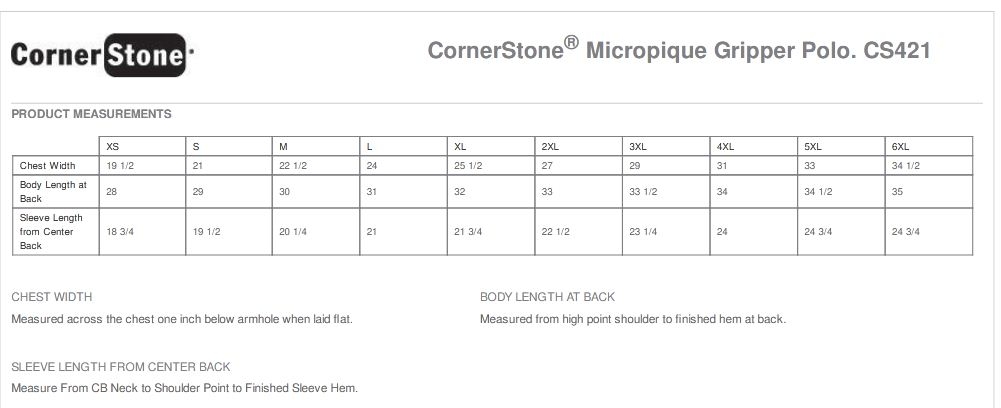This screenshot has width=1001, height=408.
Task: Select the Chest Width value for size 5XL
Action: (x=810, y=165)
